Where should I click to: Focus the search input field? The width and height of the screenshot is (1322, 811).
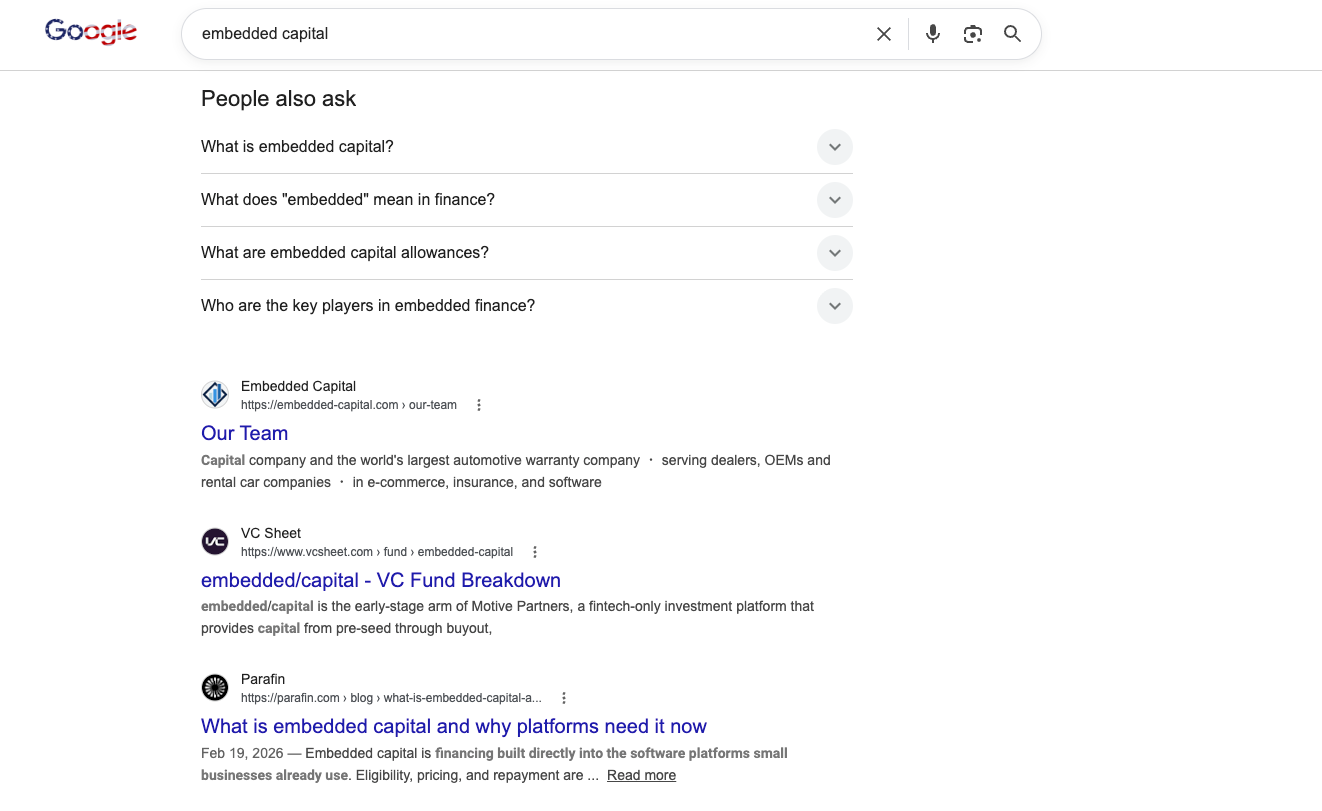pyautogui.click(x=530, y=34)
